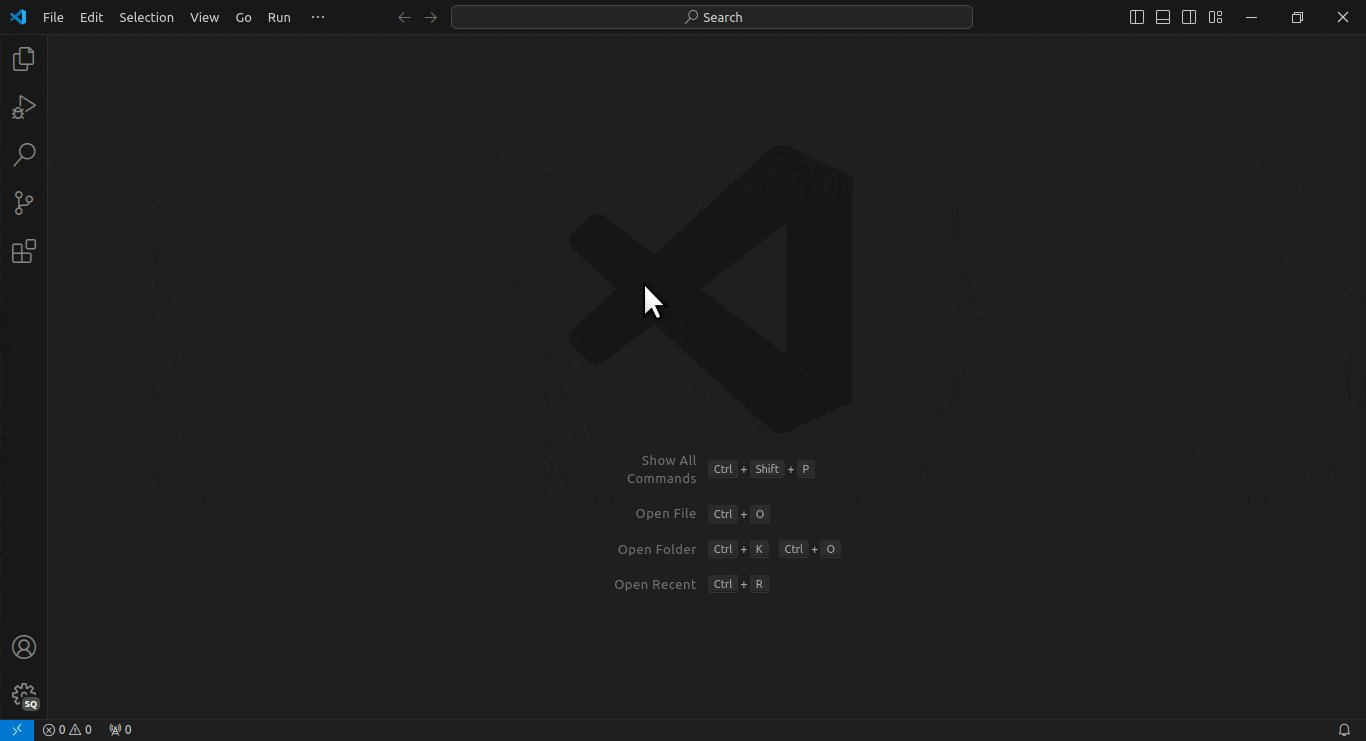Open the Extensions view
Viewport: 1366px width, 741px height.
(23, 251)
